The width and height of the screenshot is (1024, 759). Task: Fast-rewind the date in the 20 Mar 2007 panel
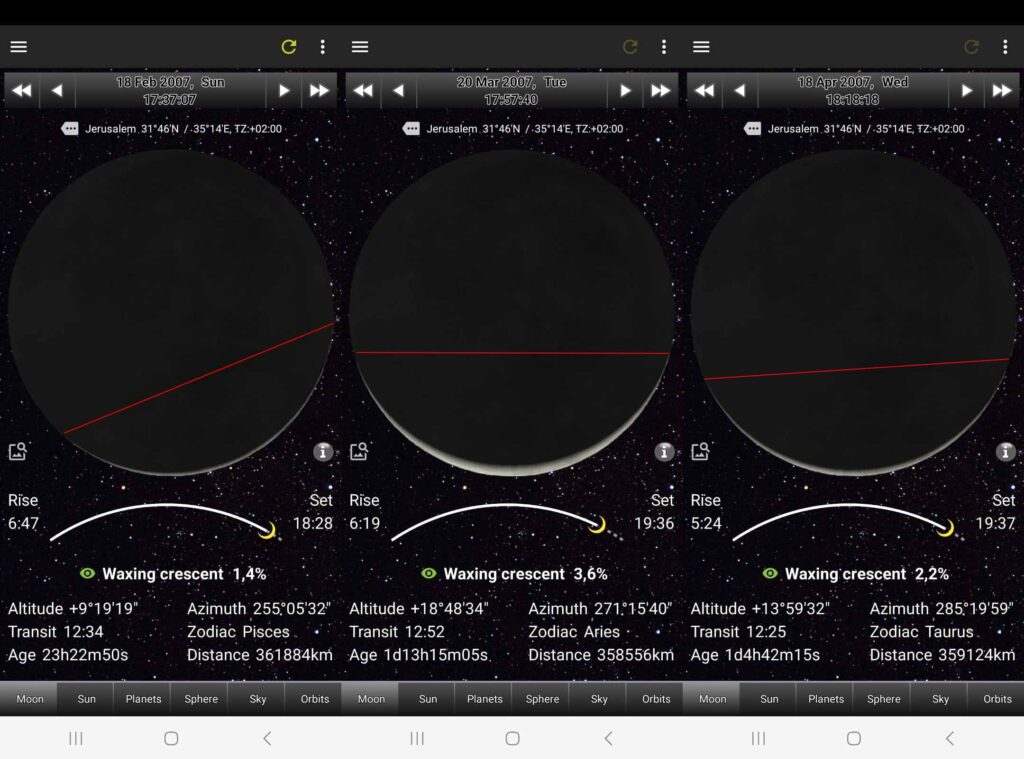pos(363,91)
